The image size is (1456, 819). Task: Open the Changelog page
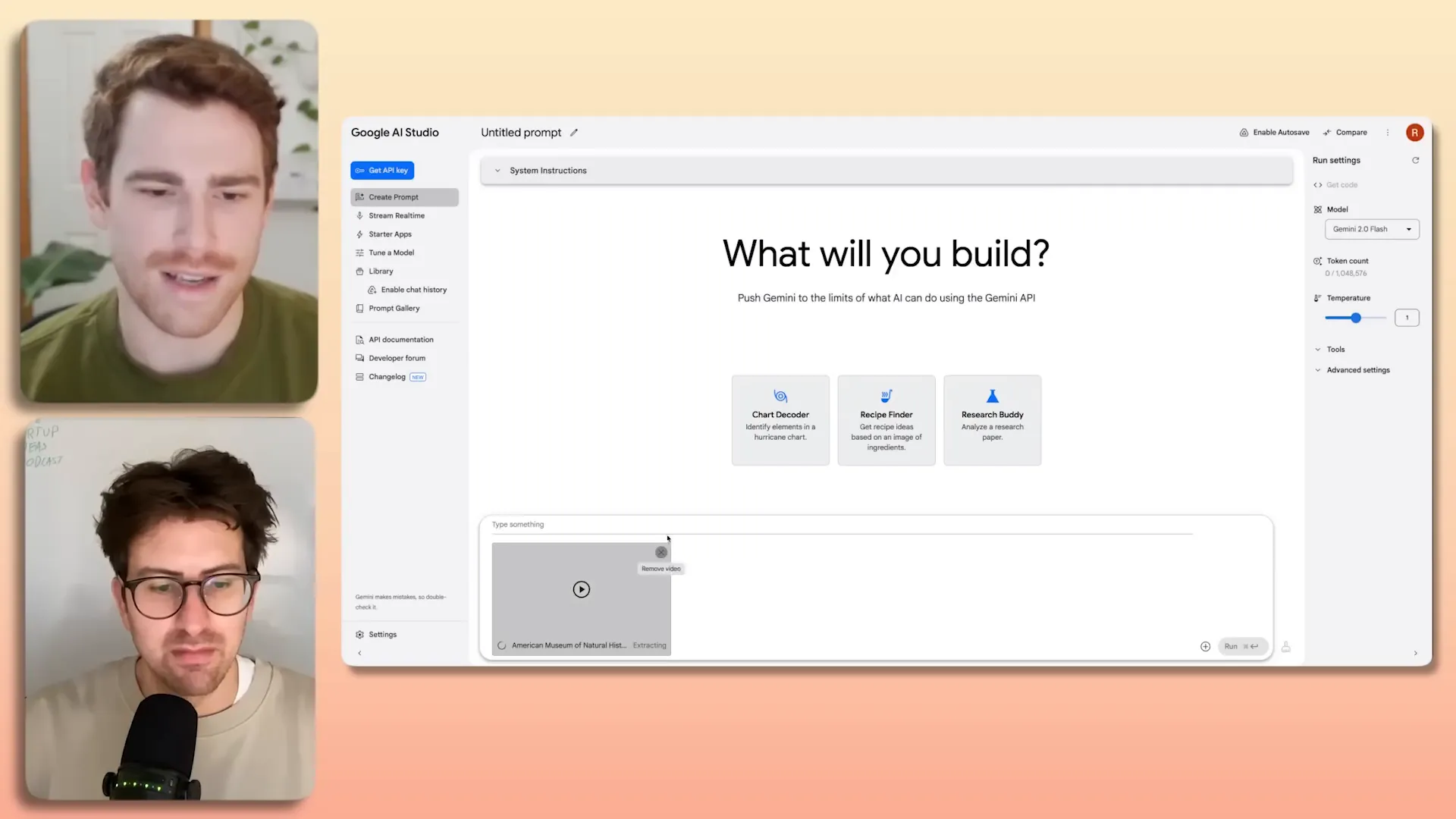point(387,377)
